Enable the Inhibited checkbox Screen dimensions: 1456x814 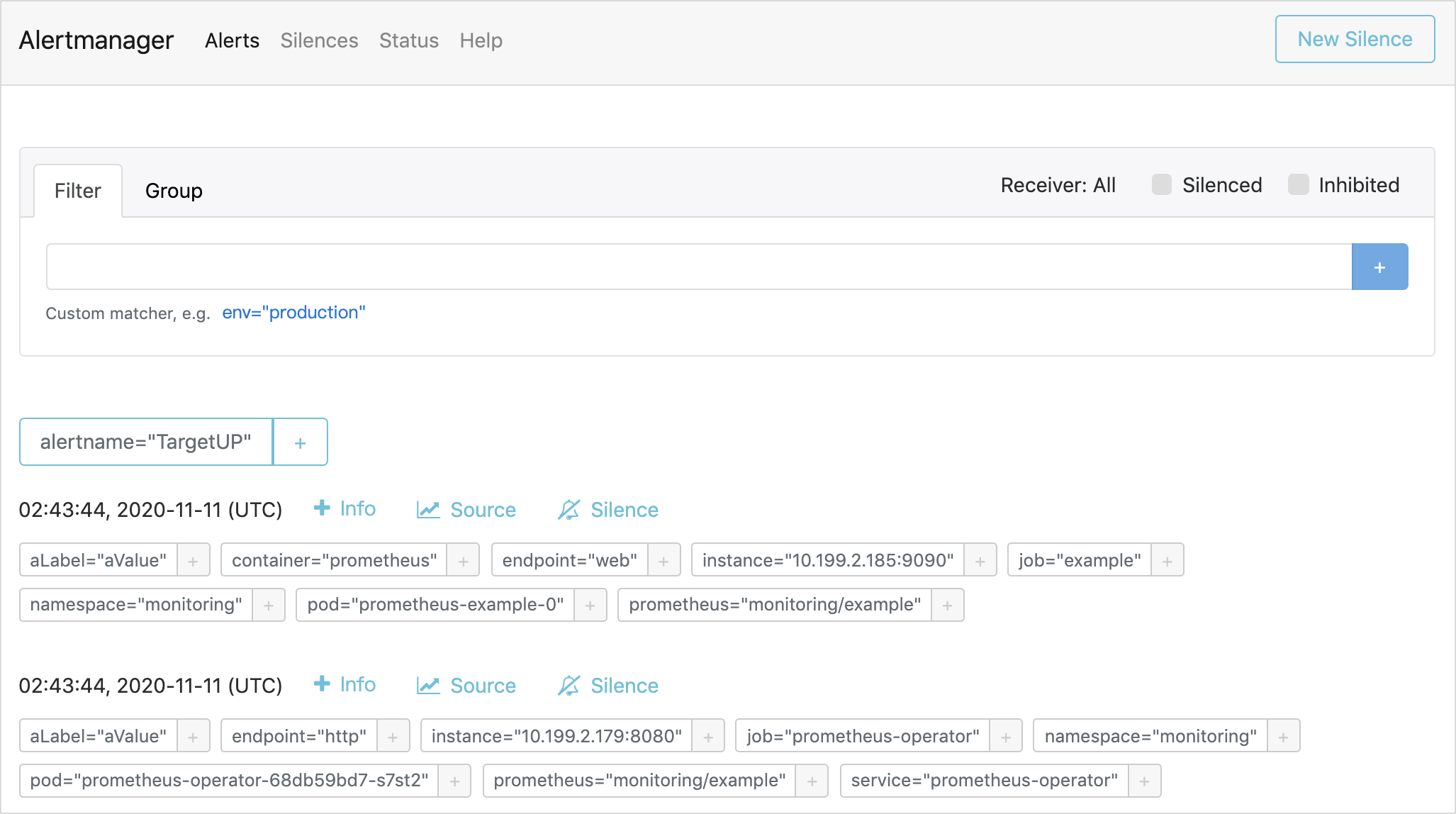click(1298, 185)
